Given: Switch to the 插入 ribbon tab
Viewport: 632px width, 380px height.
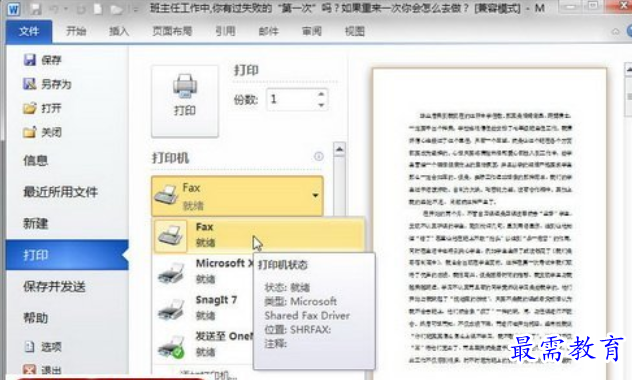Looking at the screenshot, I should (x=118, y=31).
